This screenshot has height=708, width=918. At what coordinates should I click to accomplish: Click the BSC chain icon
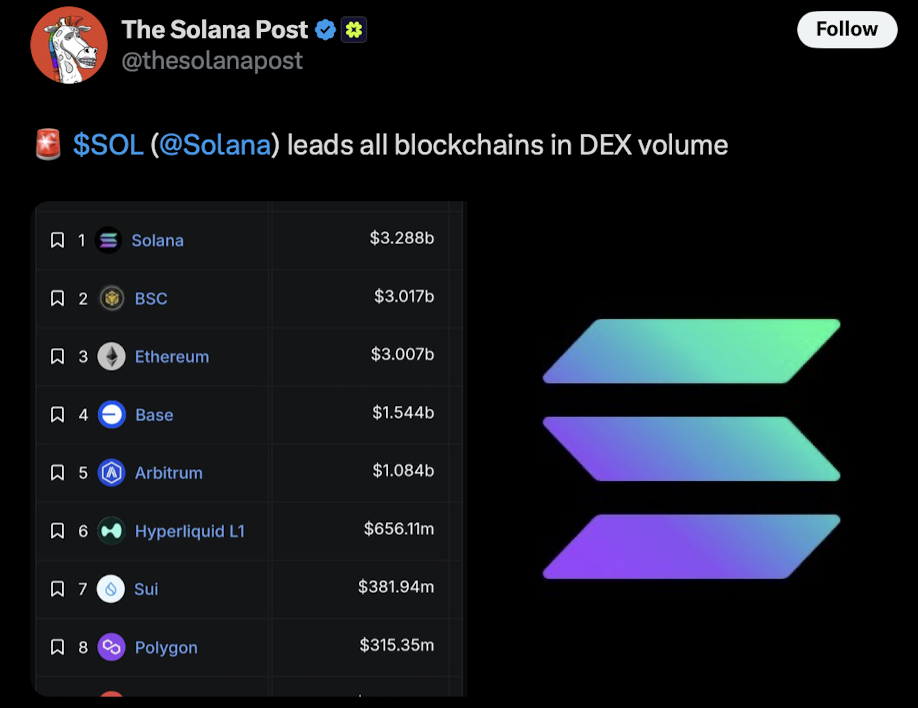tap(110, 298)
